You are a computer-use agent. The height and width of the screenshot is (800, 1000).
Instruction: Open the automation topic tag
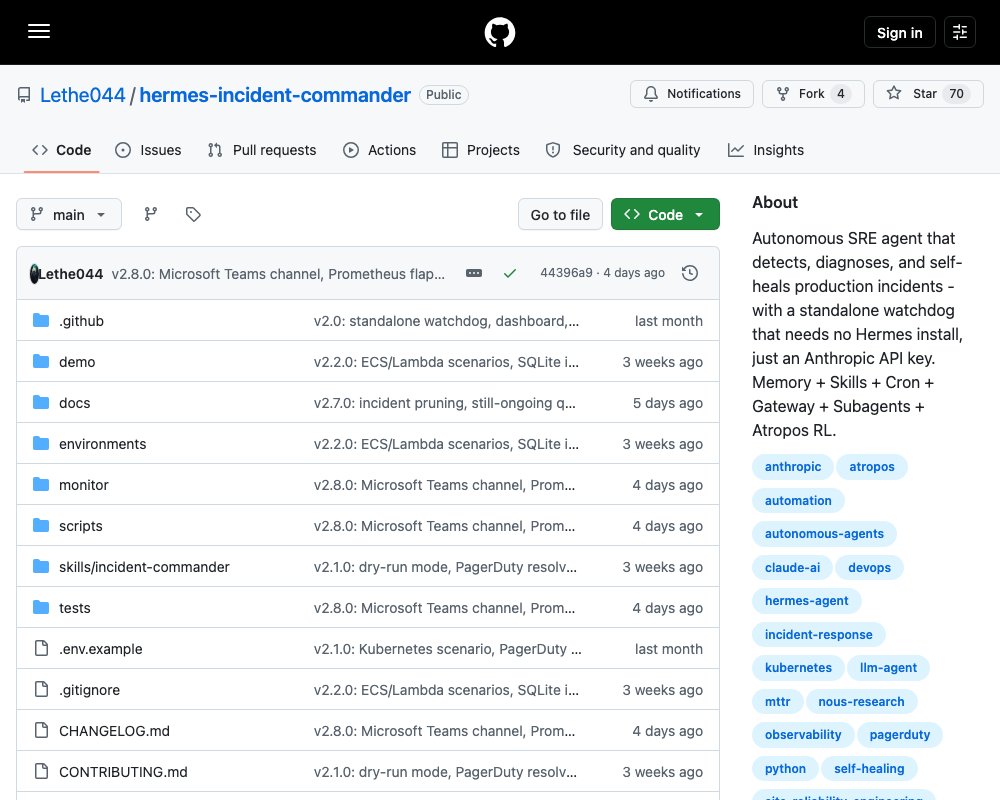[x=798, y=500]
